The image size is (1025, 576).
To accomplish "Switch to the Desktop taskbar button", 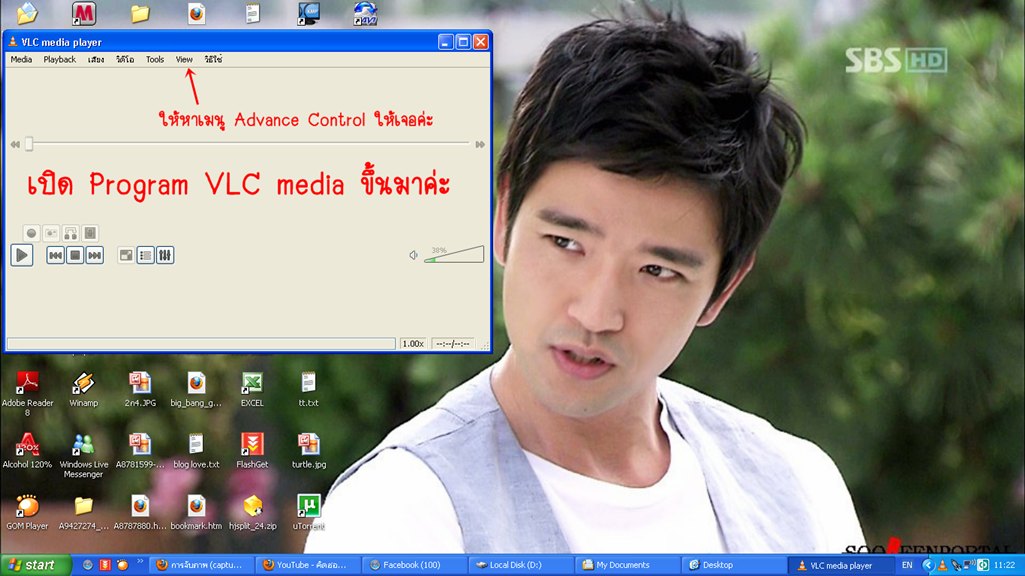I will point(734,565).
